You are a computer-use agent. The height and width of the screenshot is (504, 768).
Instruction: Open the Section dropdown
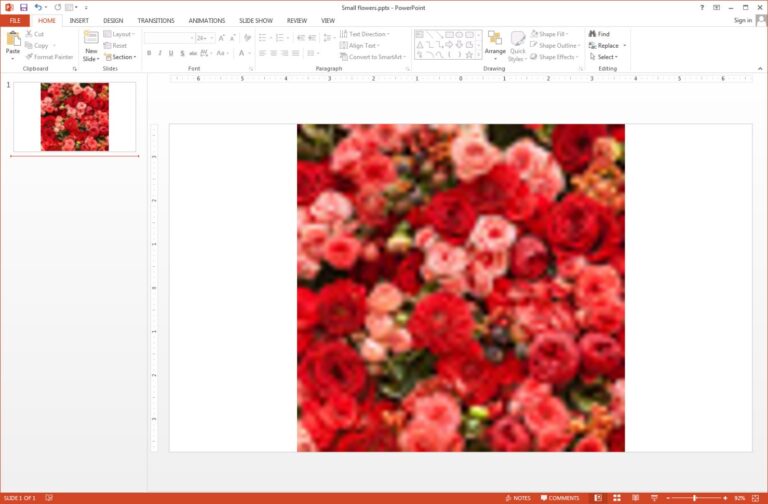click(x=120, y=57)
